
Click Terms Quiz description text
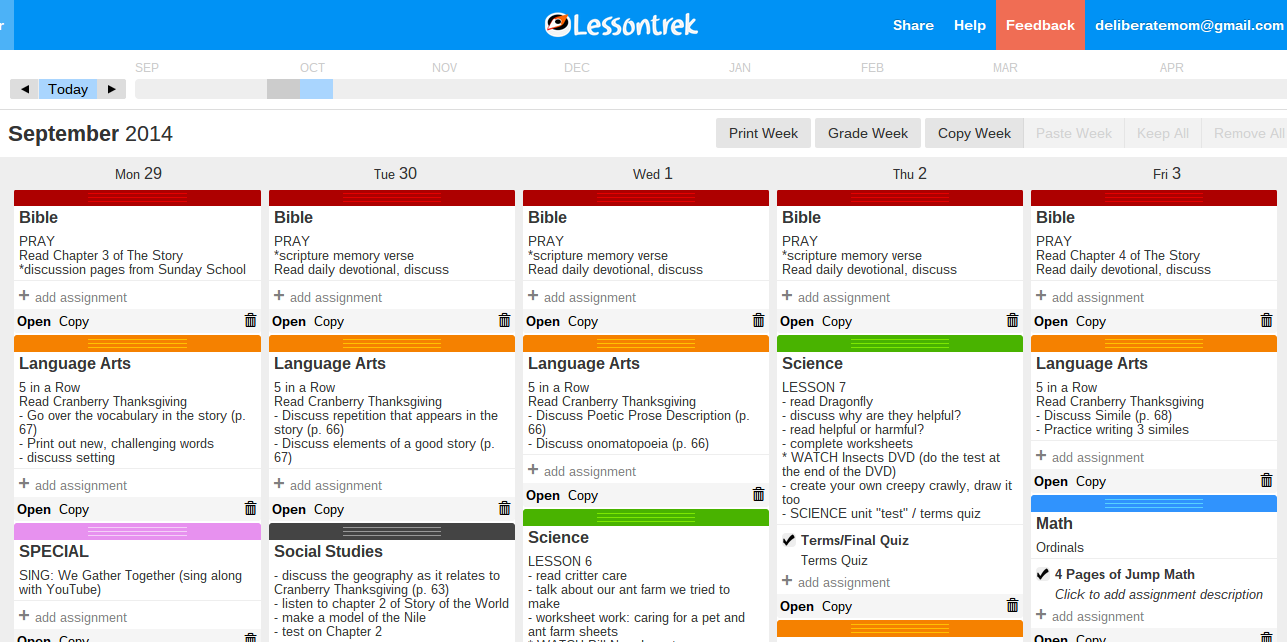[x=834, y=560]
